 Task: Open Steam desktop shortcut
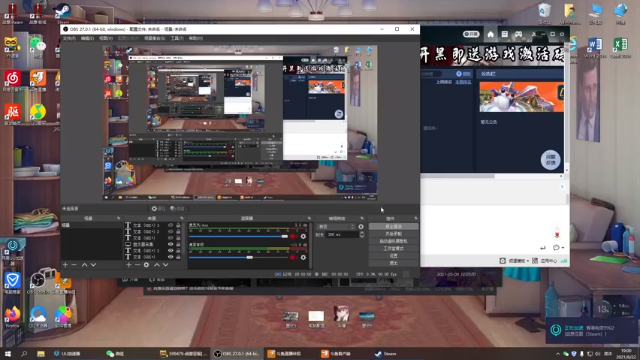tap(63, 12)
